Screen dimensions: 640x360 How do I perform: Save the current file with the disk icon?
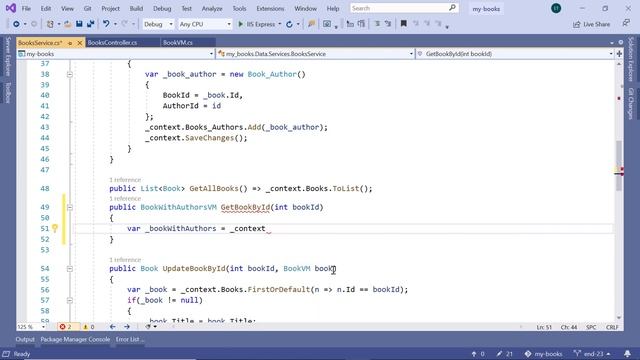tap(79, 24)
